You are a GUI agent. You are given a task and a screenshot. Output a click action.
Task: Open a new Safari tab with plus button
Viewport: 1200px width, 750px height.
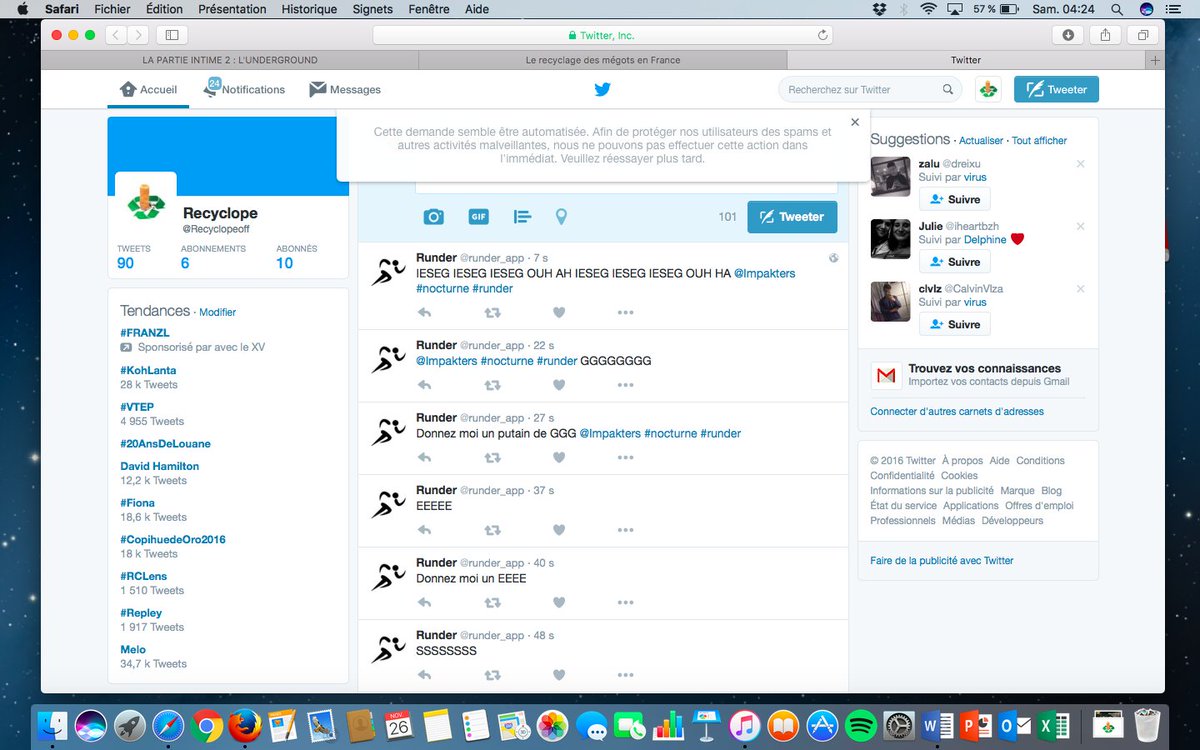coord(1156,60)
